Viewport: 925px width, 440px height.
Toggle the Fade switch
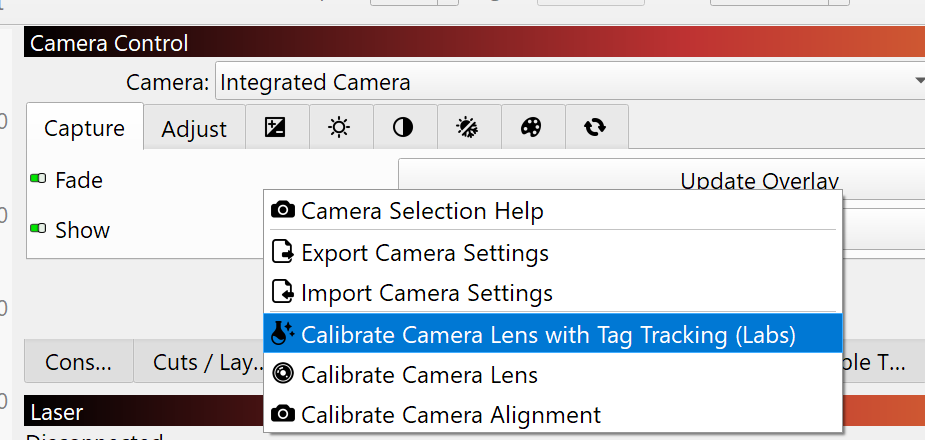[38, 178]
